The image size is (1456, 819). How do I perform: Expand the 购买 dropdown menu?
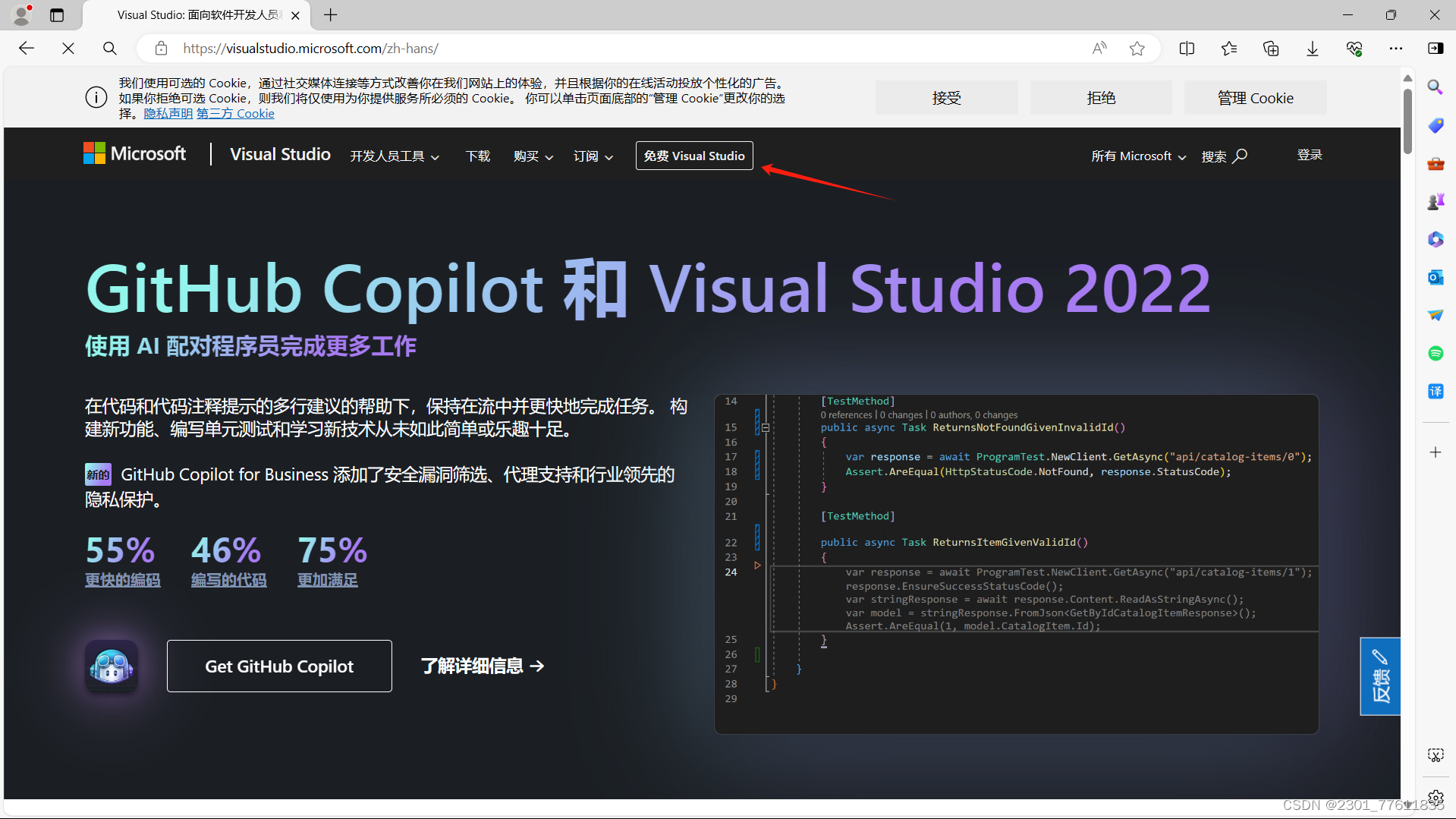533,156
